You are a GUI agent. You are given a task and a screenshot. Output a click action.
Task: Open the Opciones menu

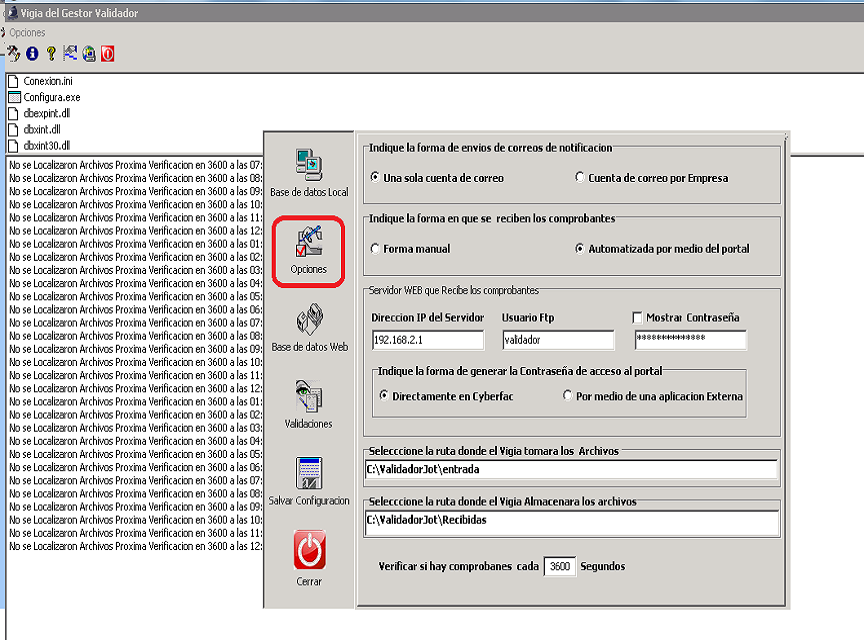tap(27, 33)
